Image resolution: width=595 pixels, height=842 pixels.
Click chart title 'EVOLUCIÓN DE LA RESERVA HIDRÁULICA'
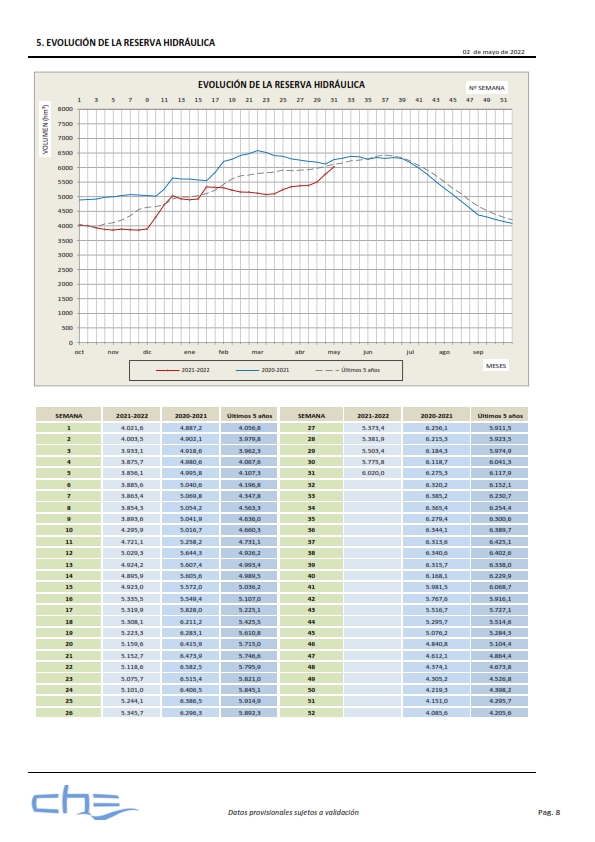281,85
